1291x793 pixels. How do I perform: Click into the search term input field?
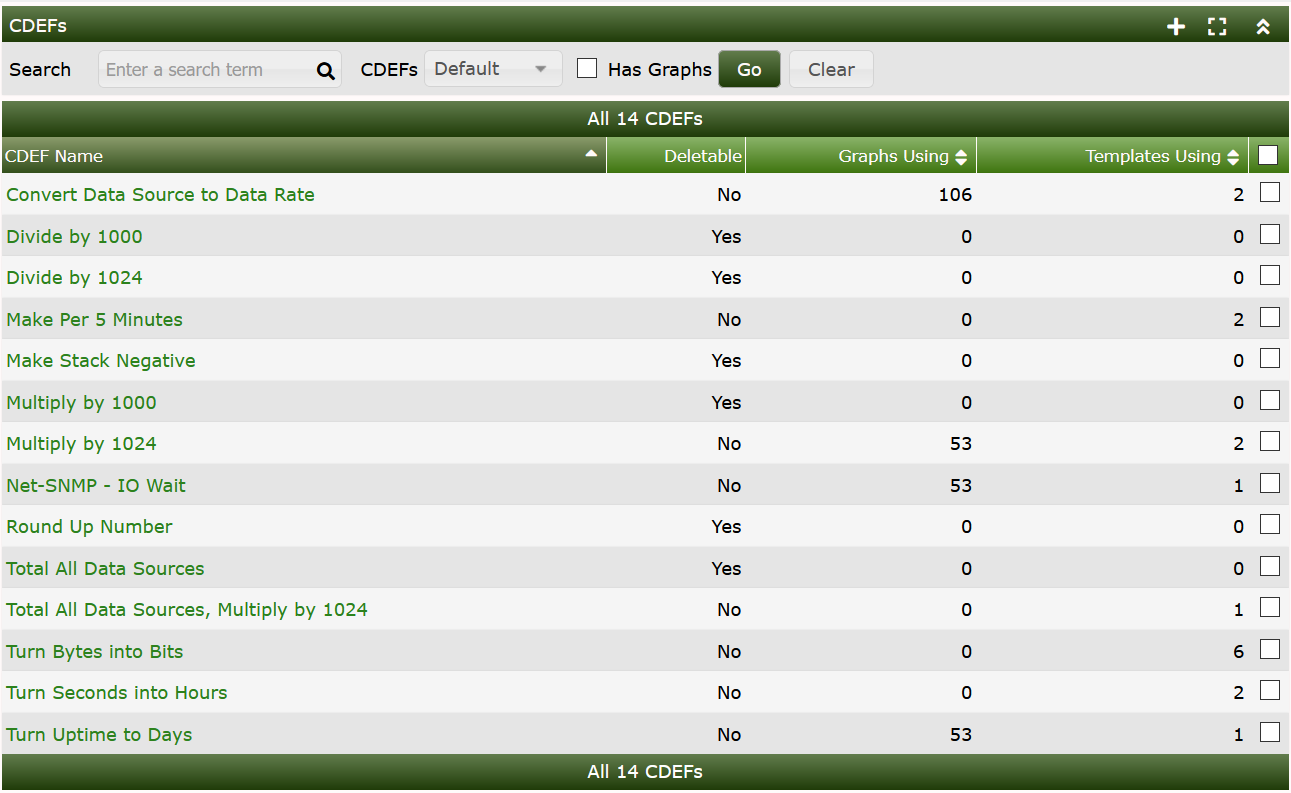pos(205,70)
